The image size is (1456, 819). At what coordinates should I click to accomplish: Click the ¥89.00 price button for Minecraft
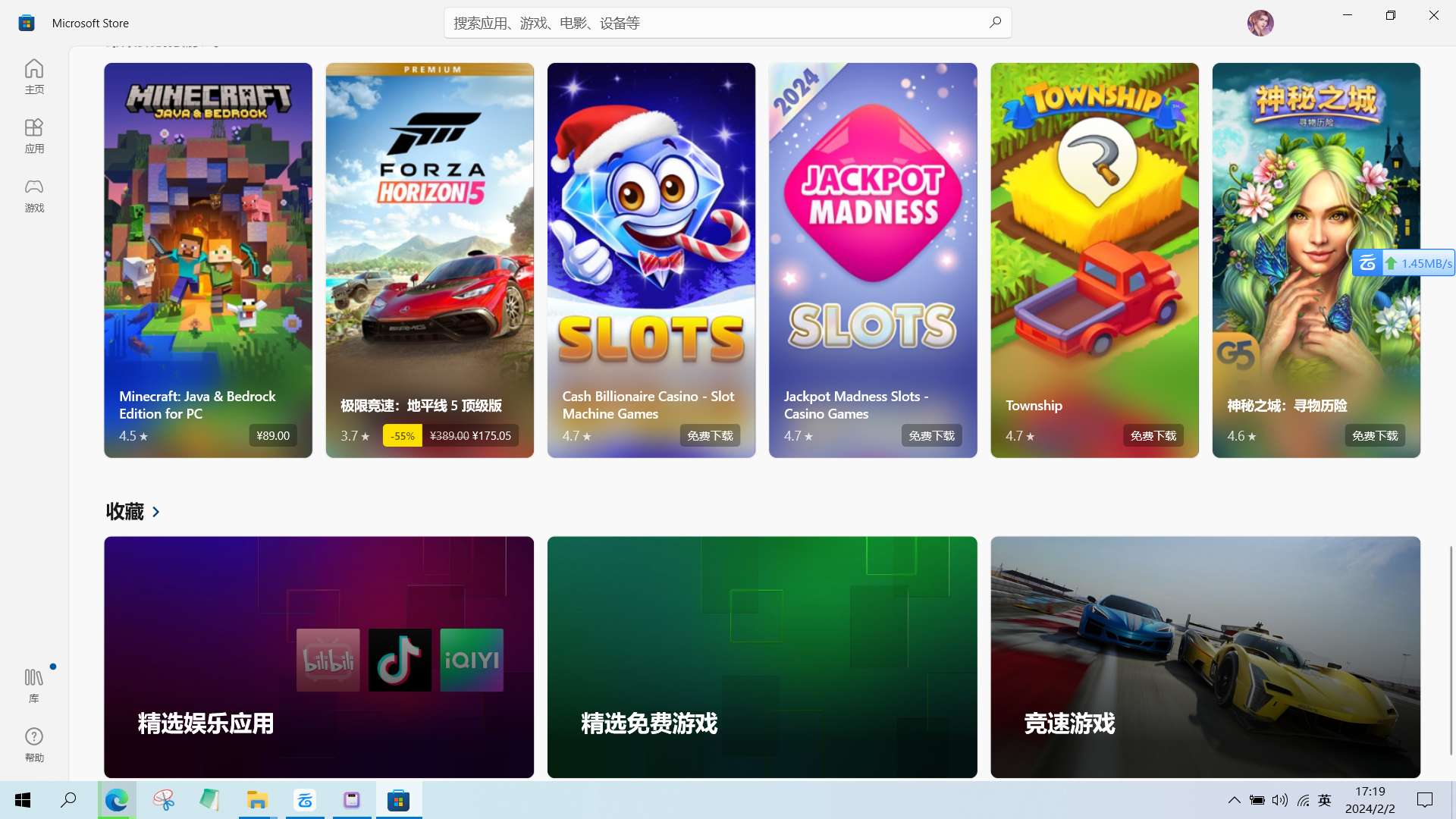(273, 435)
